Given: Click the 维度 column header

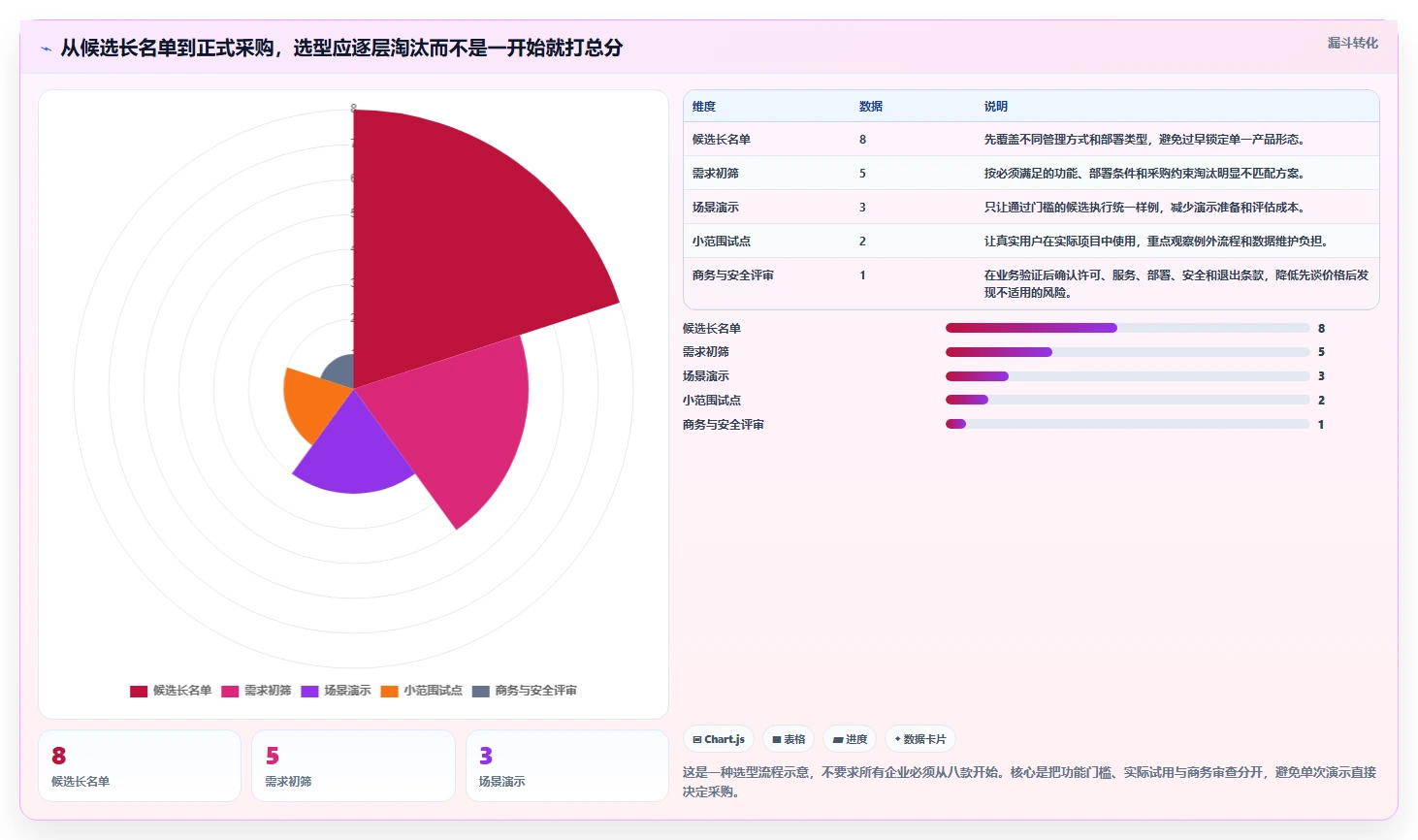Looking at the screenshot, I should point(704,107).
